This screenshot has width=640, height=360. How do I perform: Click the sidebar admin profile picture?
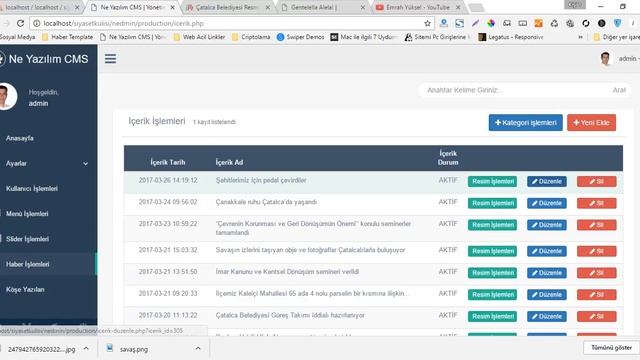coord(6,97)
